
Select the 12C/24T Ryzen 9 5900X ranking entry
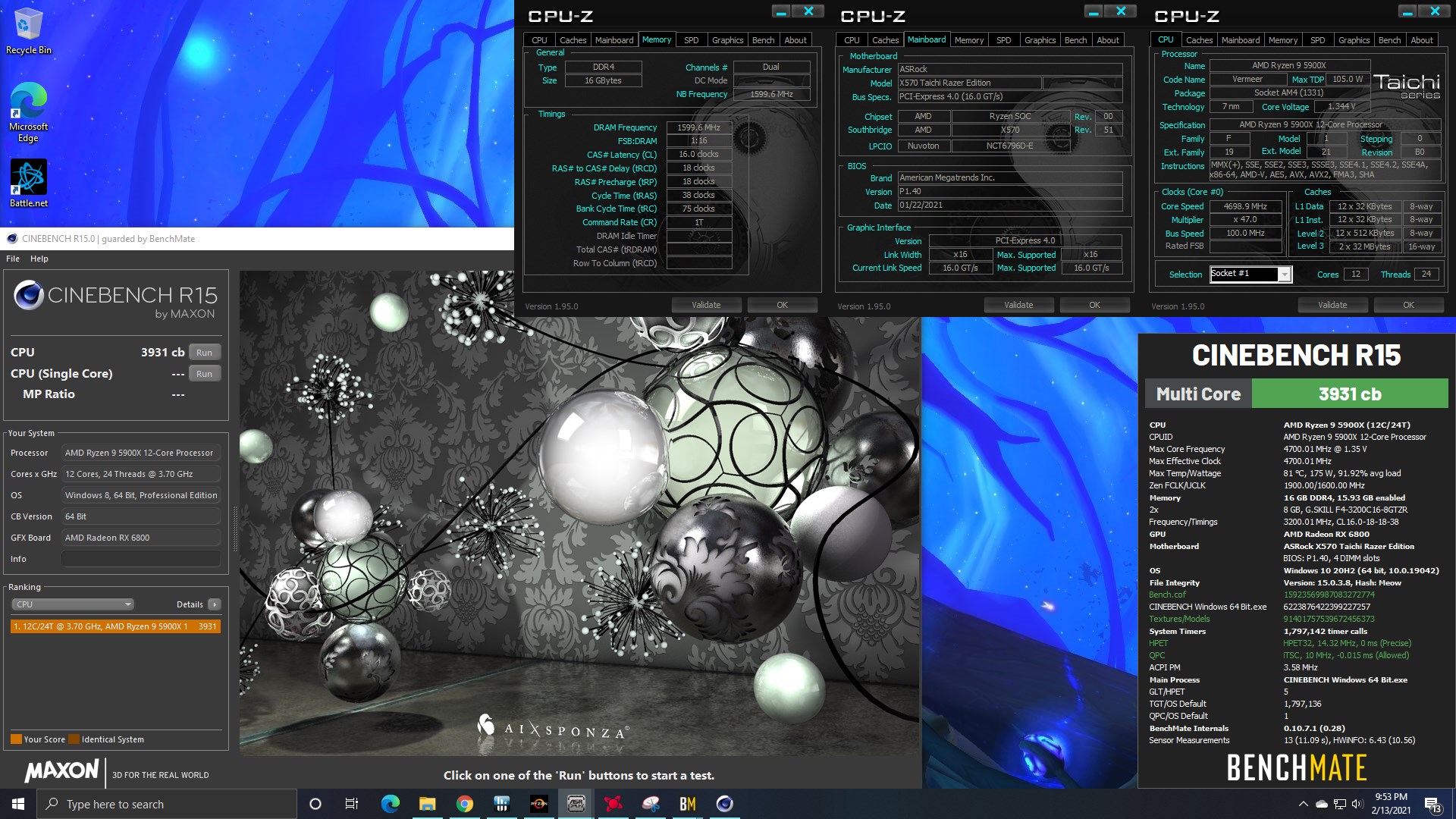click(115, 626)
